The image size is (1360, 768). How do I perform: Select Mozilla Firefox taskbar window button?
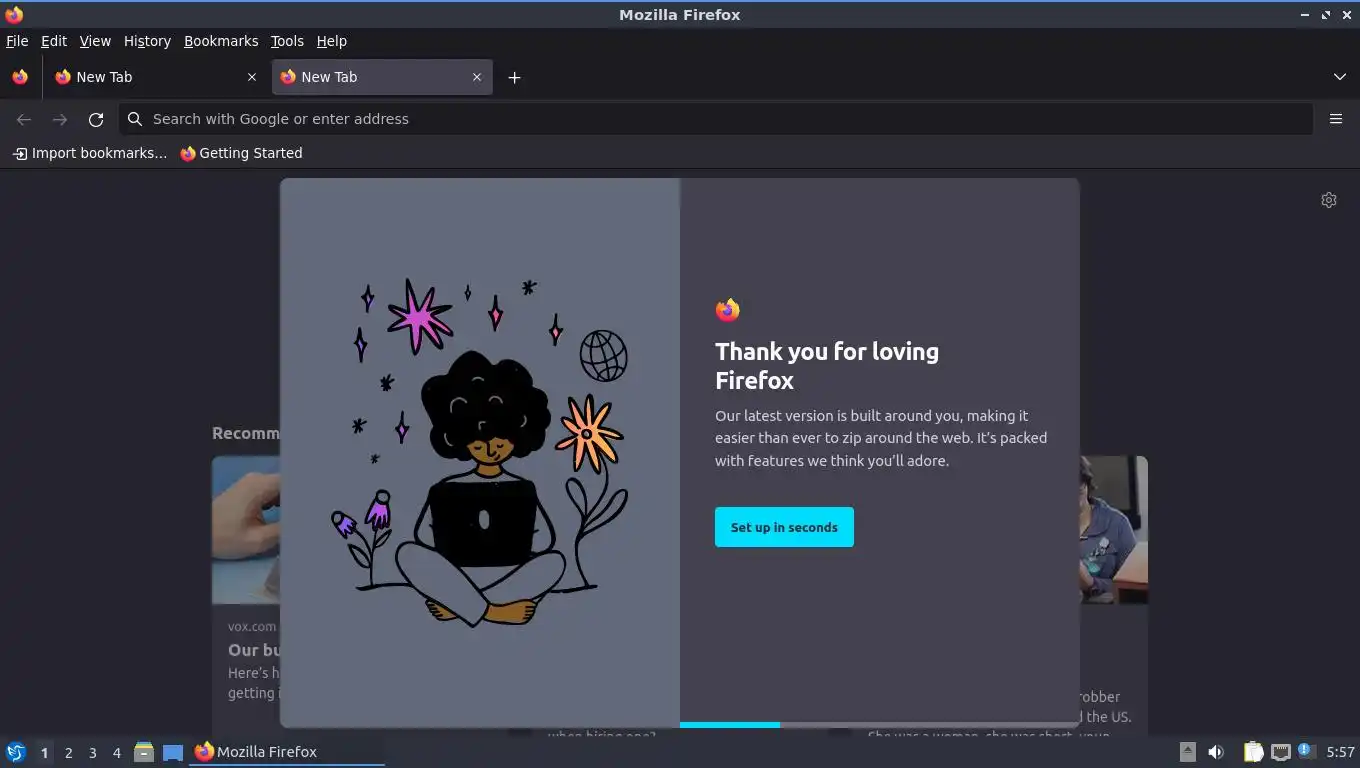(x=288, y=752)
